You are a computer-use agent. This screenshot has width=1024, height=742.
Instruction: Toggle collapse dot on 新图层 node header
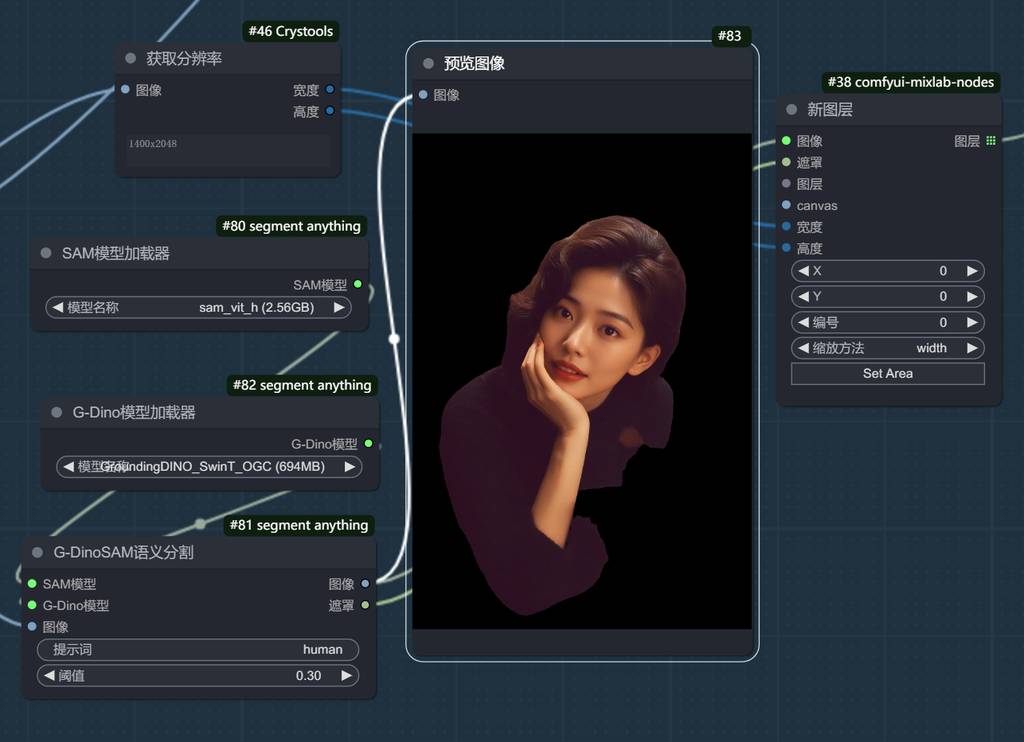(x=792, y=110)
